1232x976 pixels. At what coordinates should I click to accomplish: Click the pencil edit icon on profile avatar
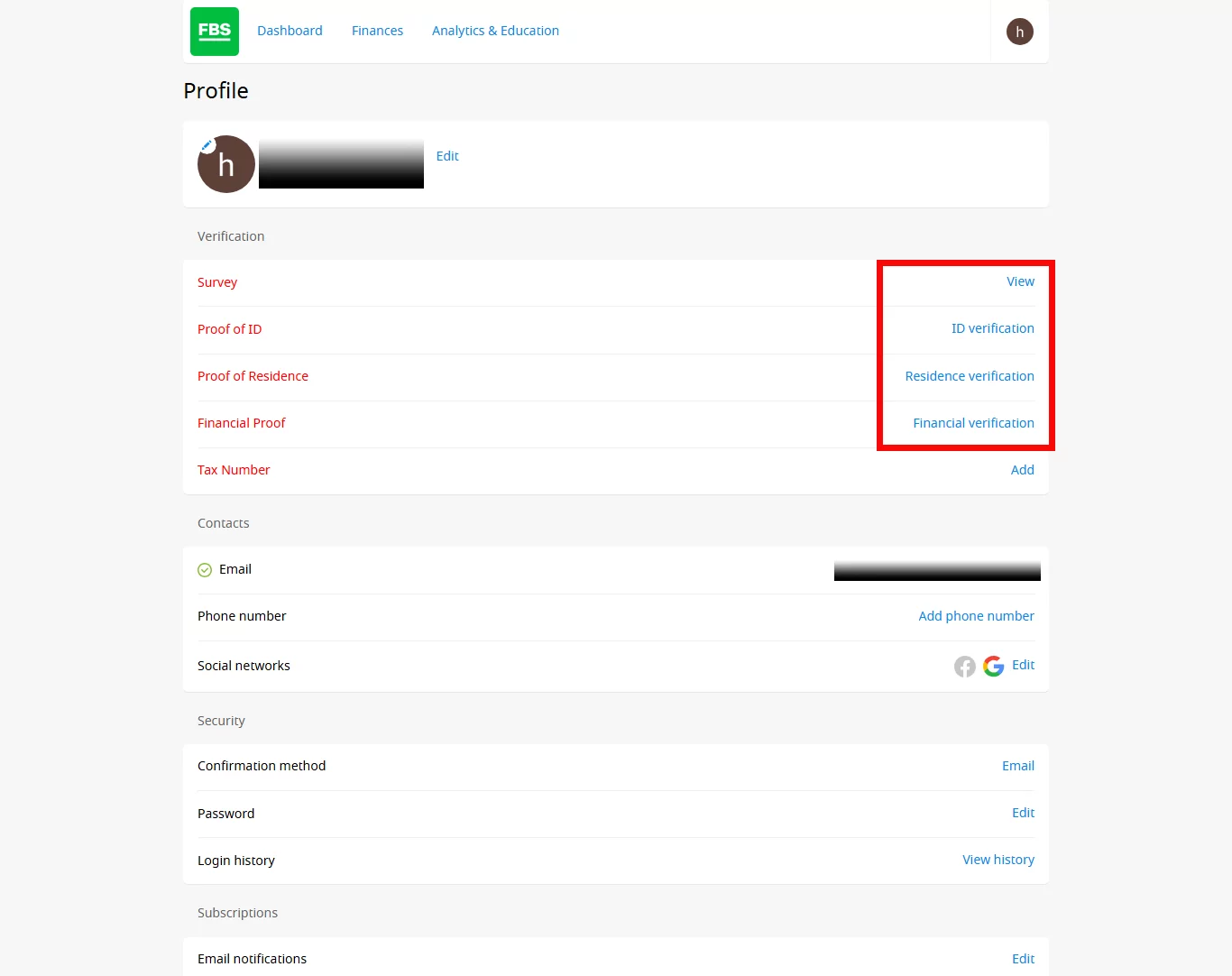coord(207,145)
